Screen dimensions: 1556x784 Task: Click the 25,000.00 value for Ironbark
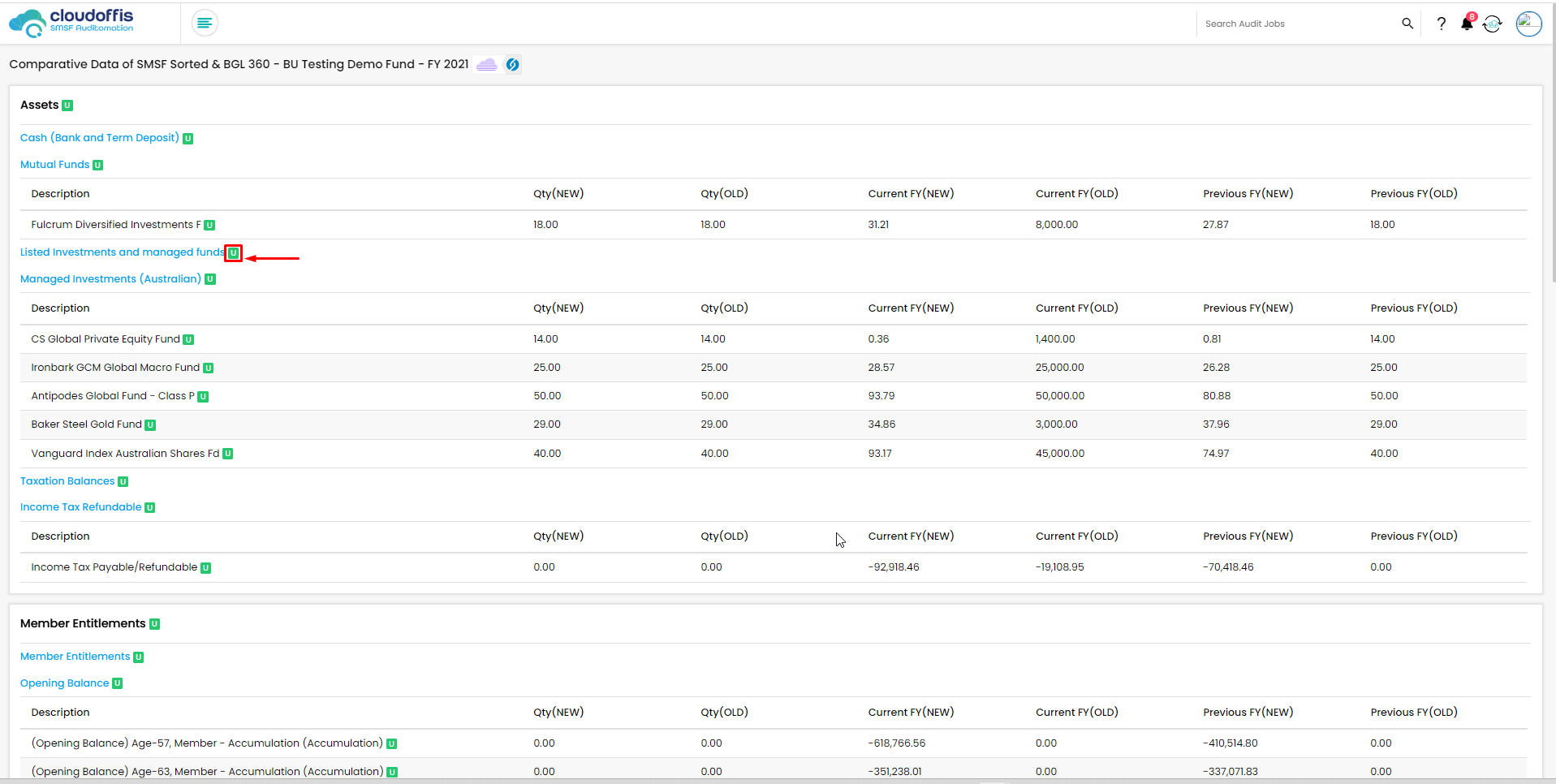coord(1060,368)
